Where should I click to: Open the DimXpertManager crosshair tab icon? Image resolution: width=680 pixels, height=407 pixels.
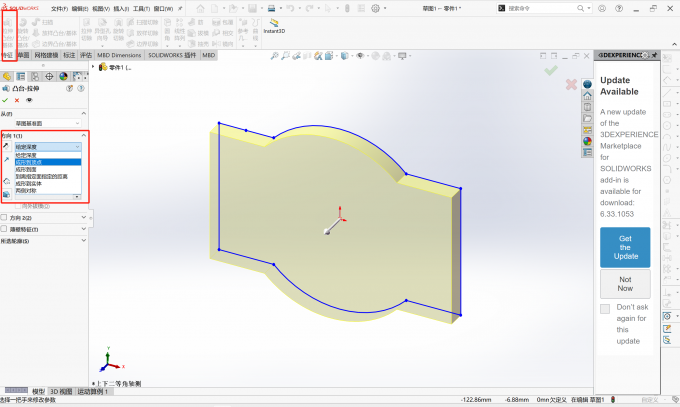49,76
